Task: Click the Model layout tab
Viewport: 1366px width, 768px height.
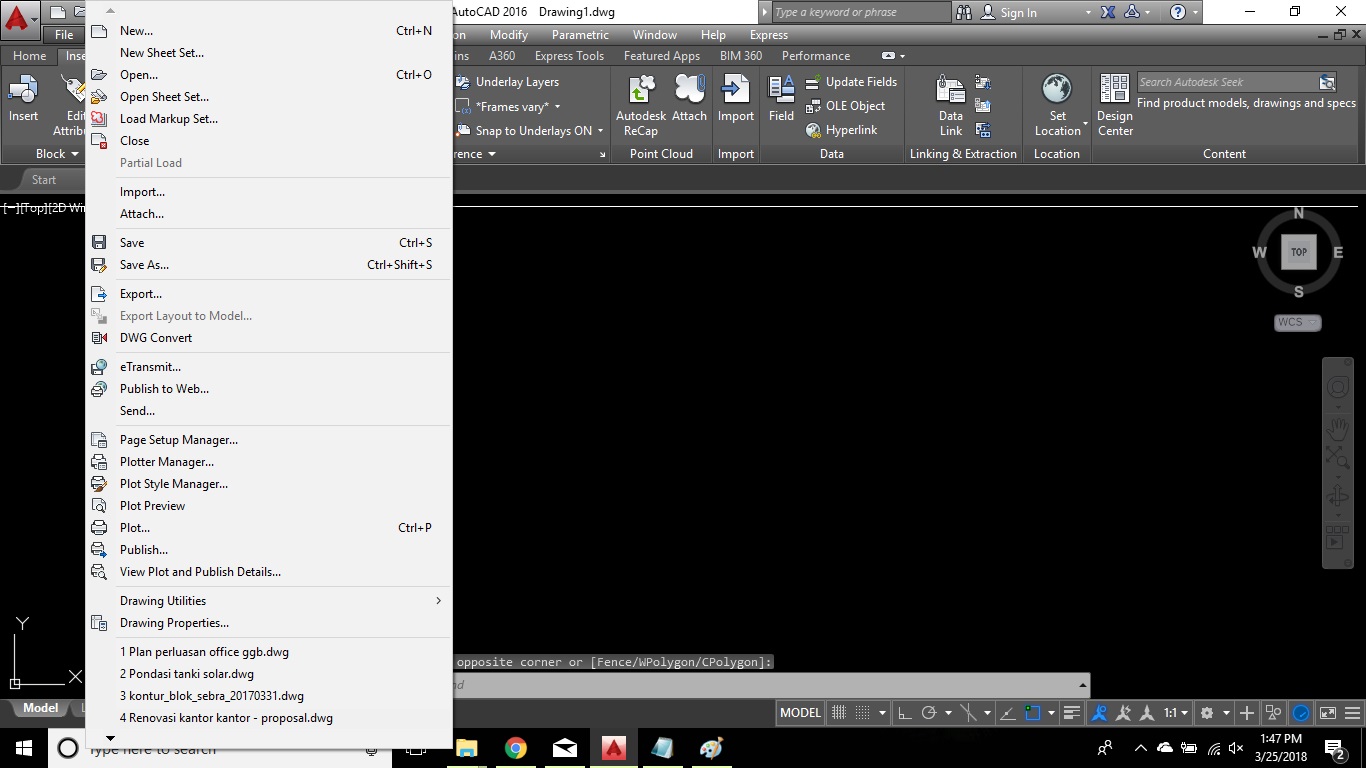Action: tap(40, 708)
